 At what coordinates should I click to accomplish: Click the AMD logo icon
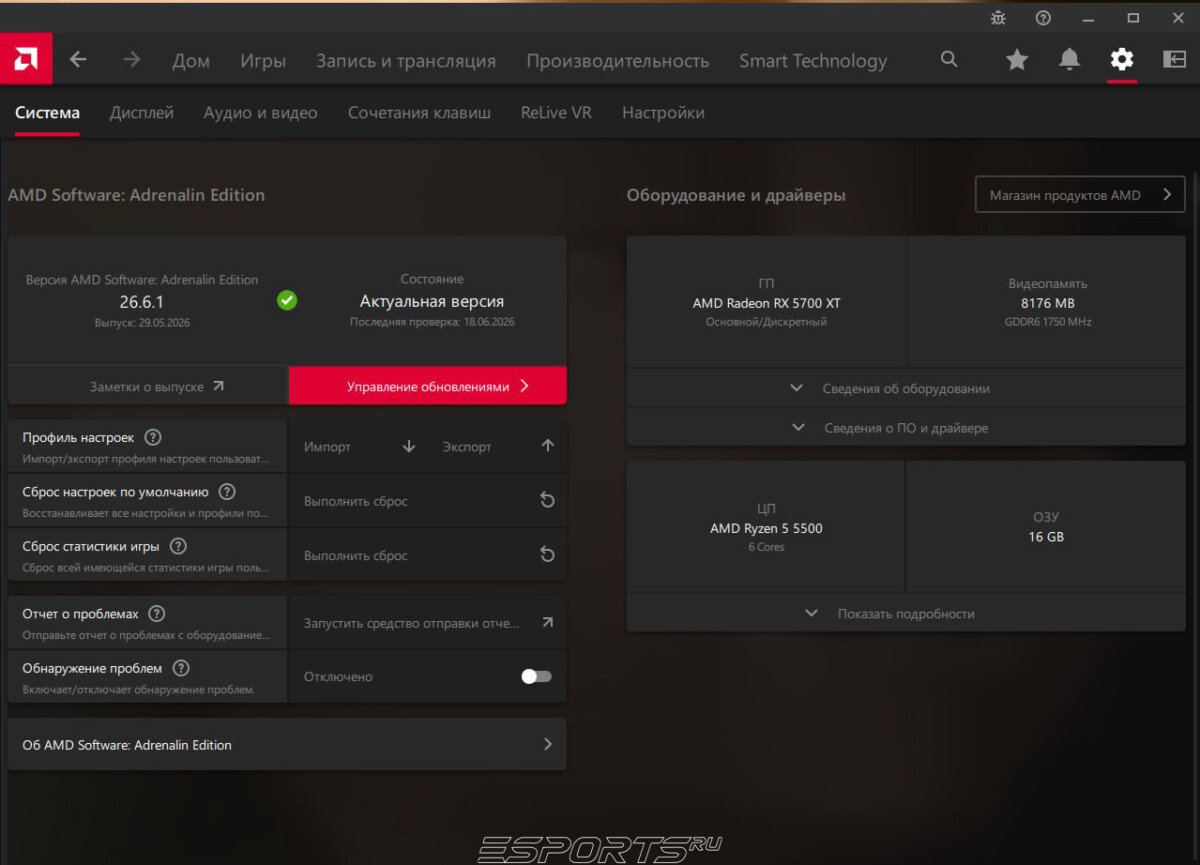pos(26,60)
